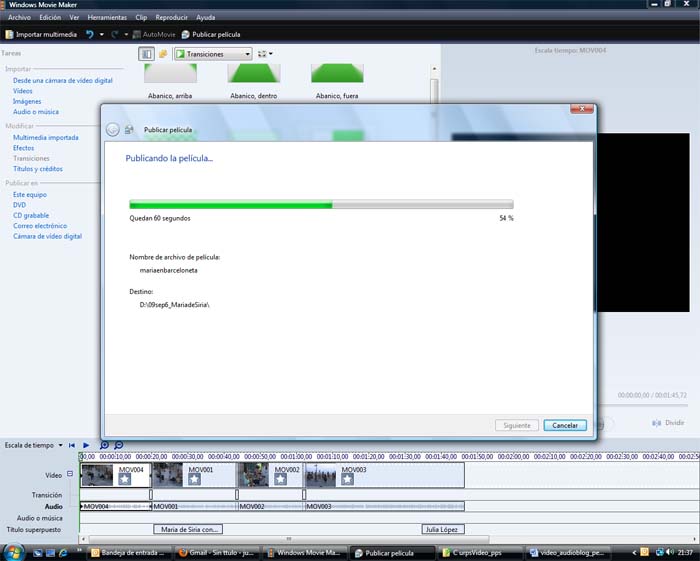Viewport: 700px width, 561px height.
Task: Click the Siguiente button in dialog
Action: coord(517,425)
